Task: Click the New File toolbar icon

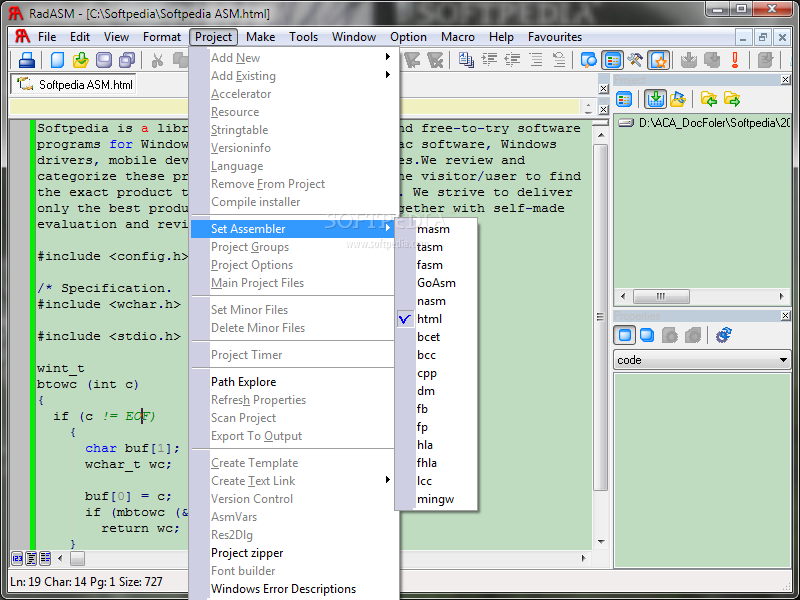Action: pyautogui.click(x=57, y=60)
